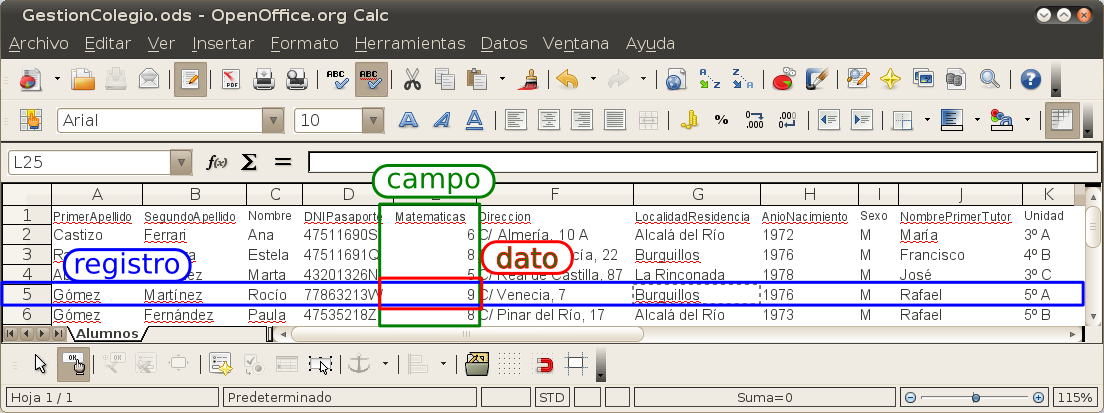The height and width of the screenshot is (413, 1104).
Task: Open the Navigator star icon
Action: coord(891,80)
